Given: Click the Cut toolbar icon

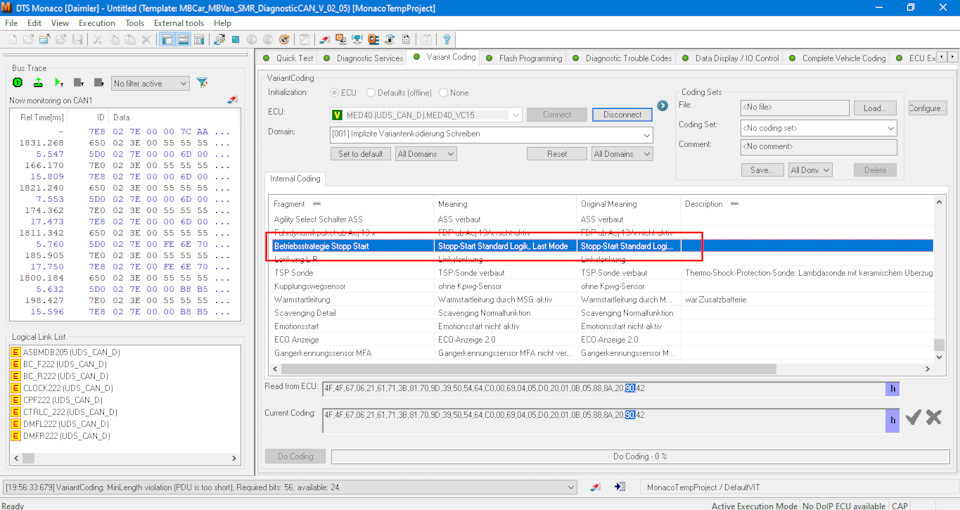Looking at the screenshot, I should (x=97, y=40).
